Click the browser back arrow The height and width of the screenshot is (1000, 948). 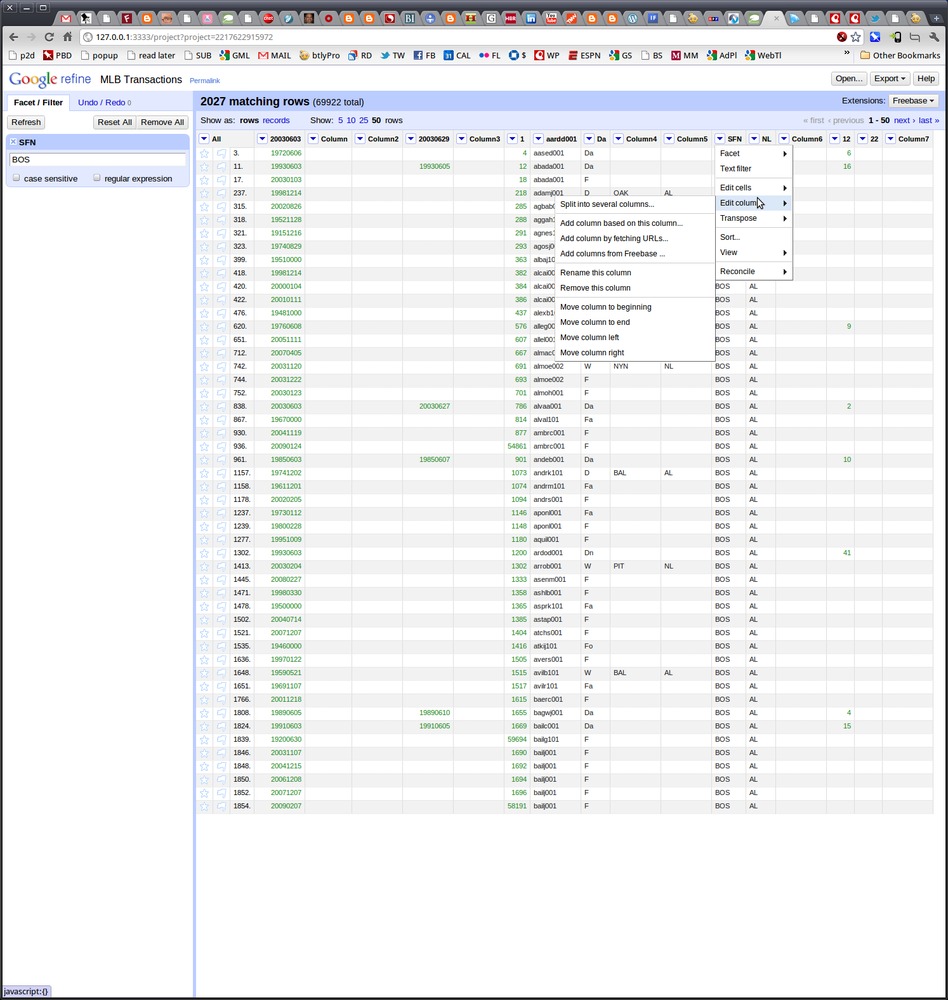(x=13, y=37)
